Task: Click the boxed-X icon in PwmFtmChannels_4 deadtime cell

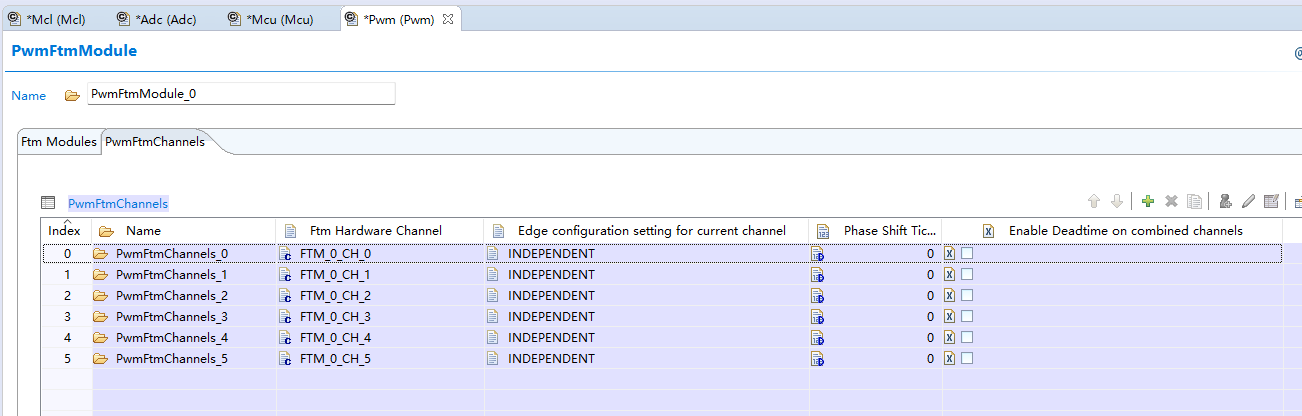Action: pos(950,338)
